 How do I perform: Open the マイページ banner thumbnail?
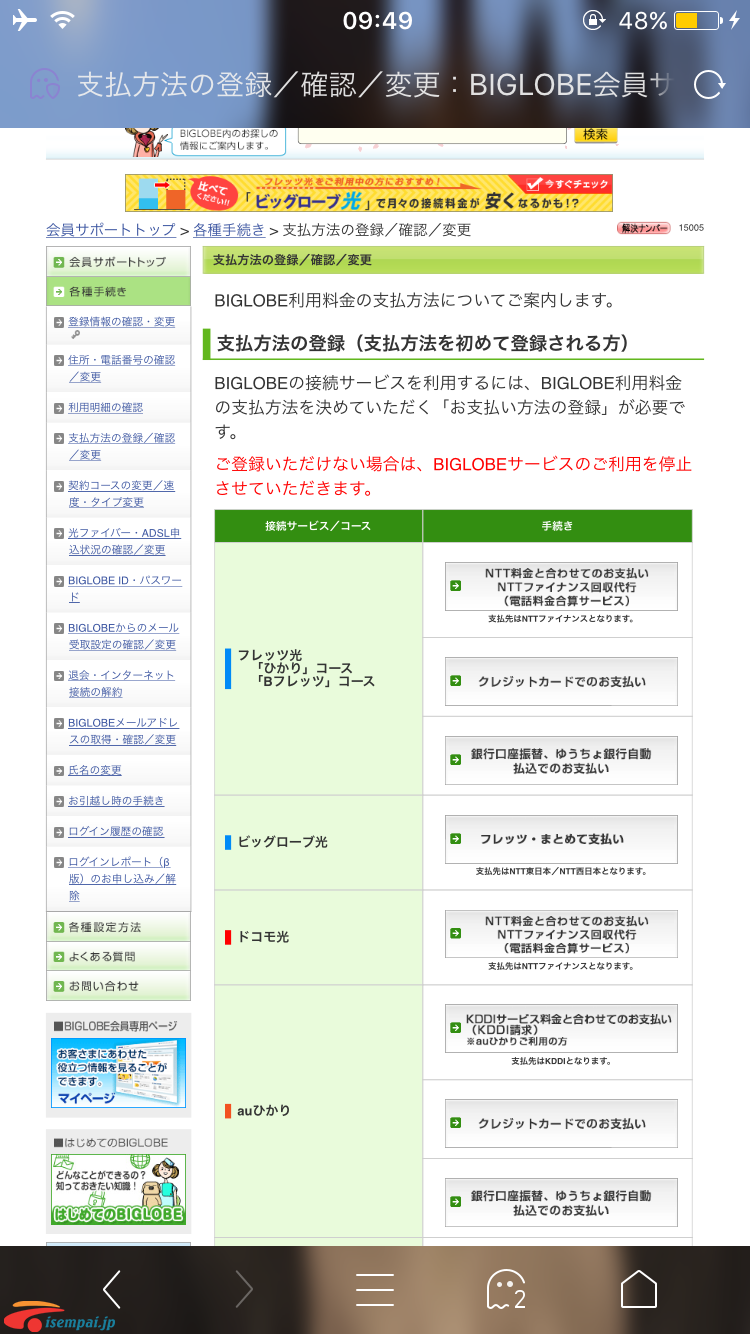118,1072
